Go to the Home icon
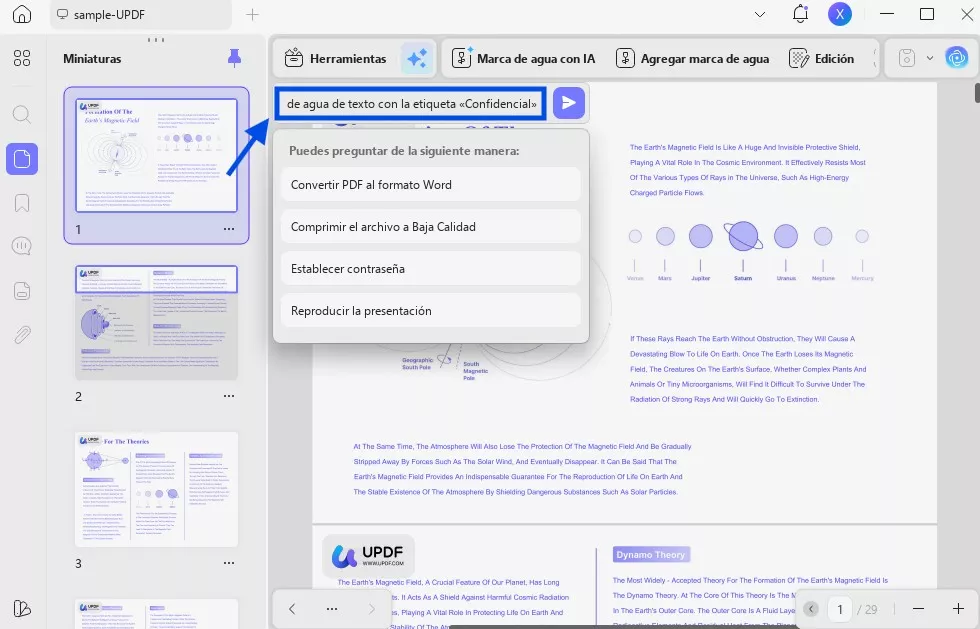980x629 pixels. pos(22,14)
